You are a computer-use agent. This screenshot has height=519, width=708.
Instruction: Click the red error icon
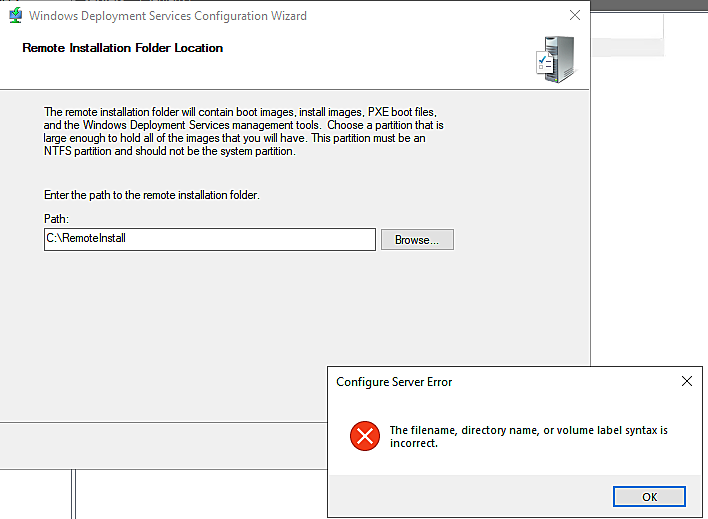pos(365,436)
